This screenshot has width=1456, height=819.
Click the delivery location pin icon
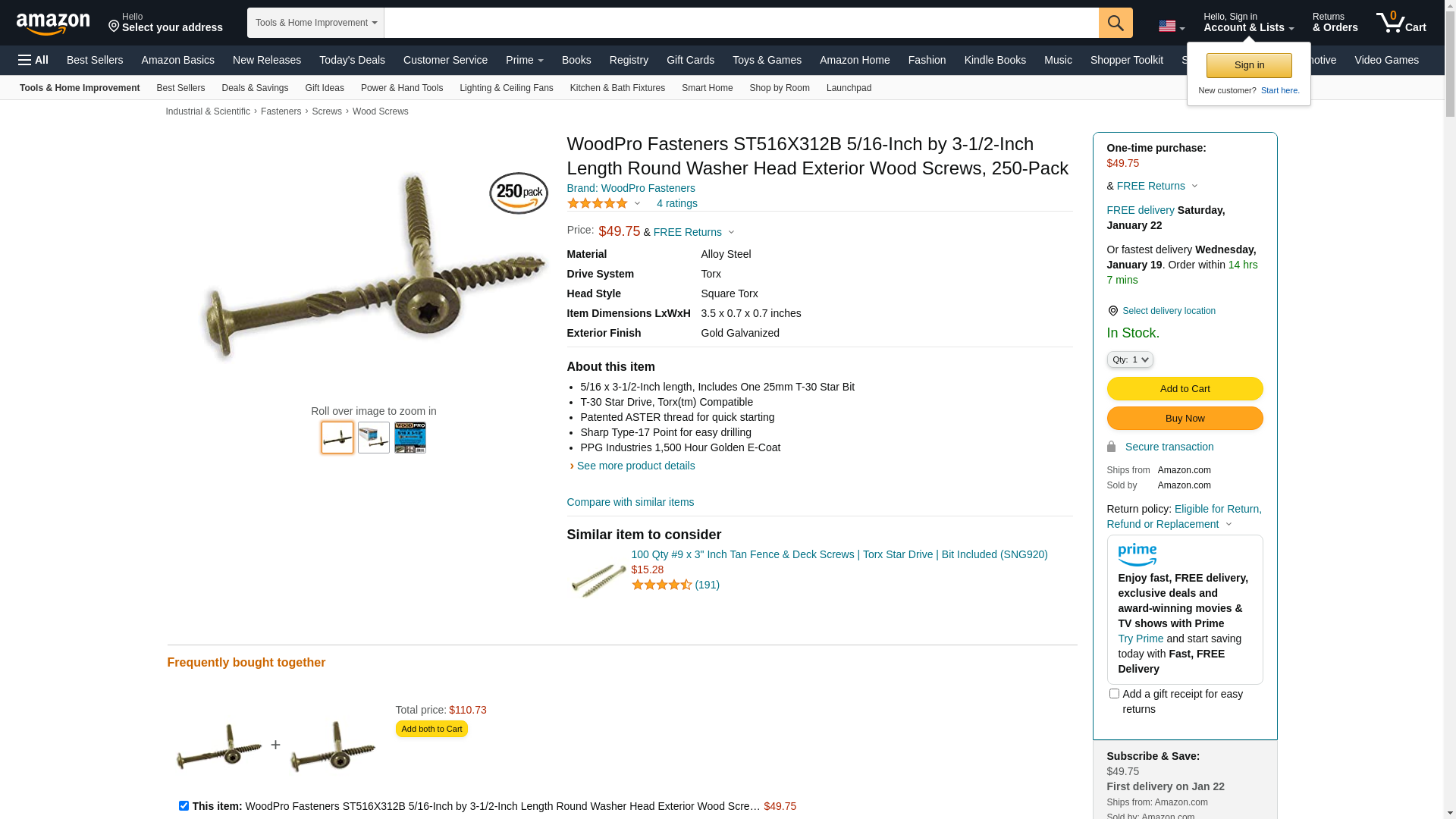[x=1112, y=311]
